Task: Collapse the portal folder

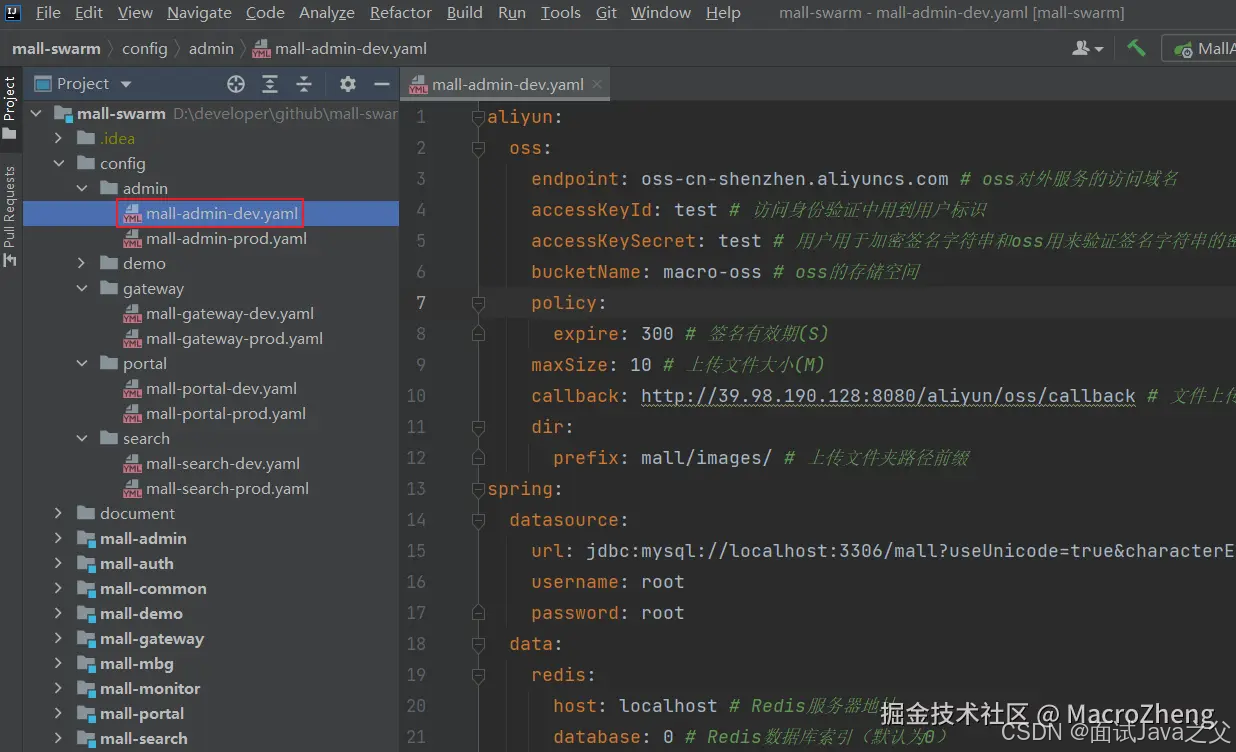Action: 82,363
